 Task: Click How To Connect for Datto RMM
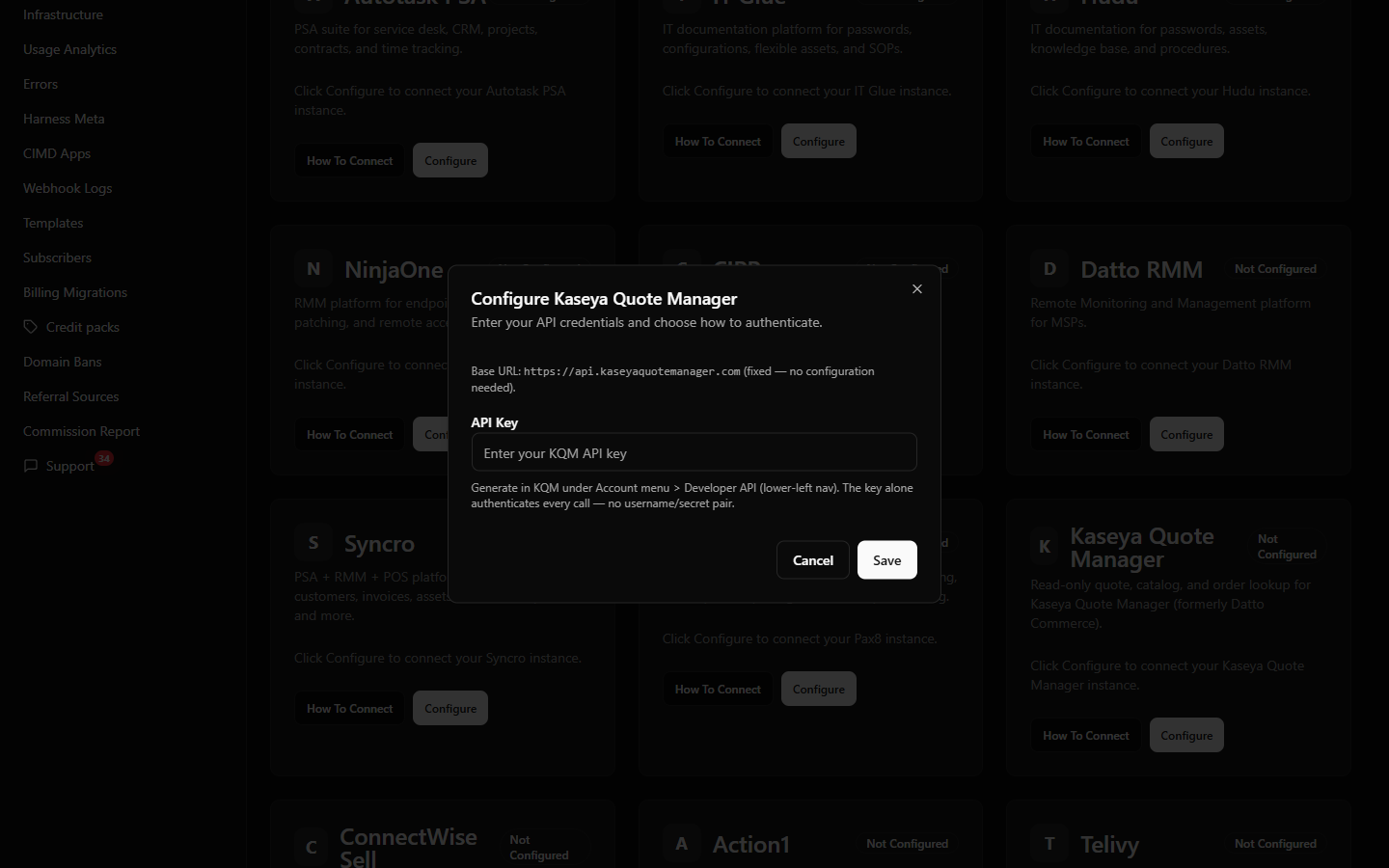click(x=1085, y=435)
